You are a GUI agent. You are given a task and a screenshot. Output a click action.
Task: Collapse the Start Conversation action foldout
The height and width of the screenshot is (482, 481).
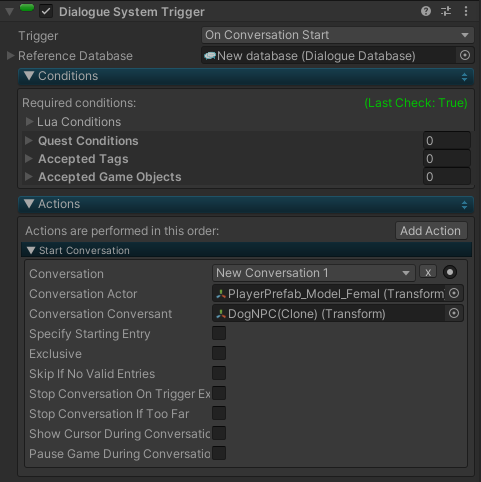click(31, 250)
